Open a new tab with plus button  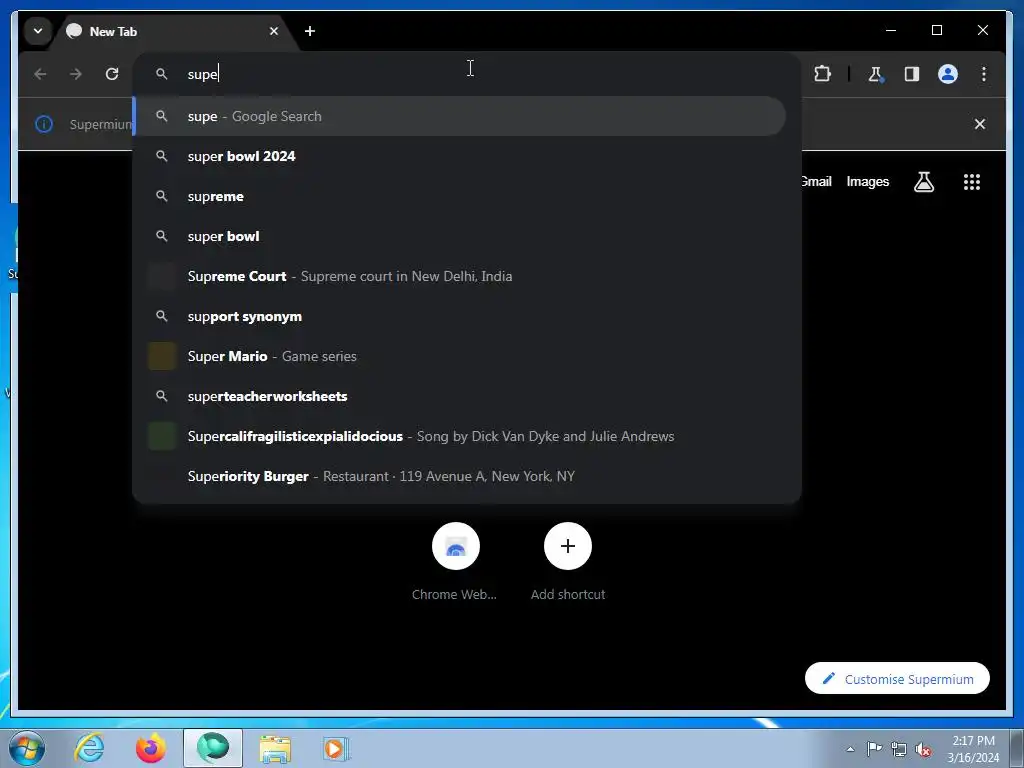310,31
